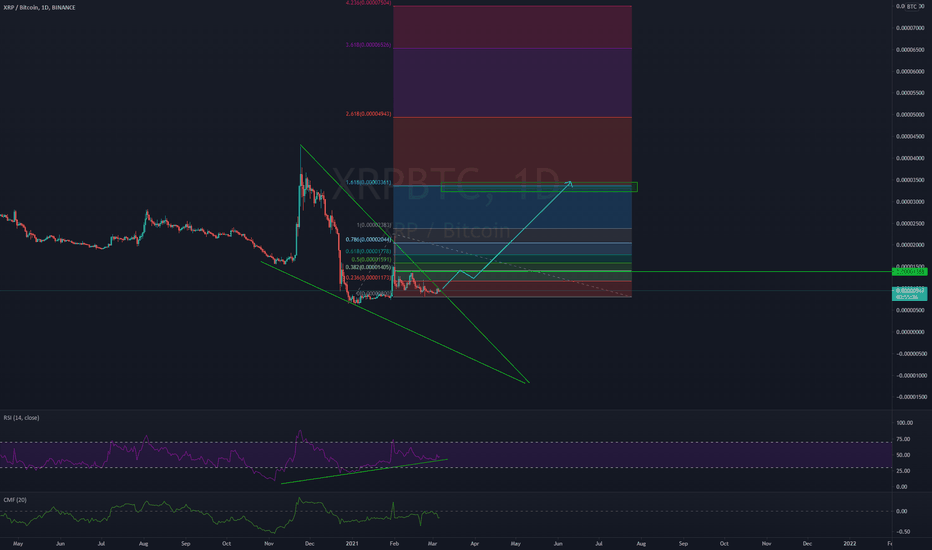932x550 pixels.
Task: Click the 0.00003500 price scale value
Action: tap(910, 180)
